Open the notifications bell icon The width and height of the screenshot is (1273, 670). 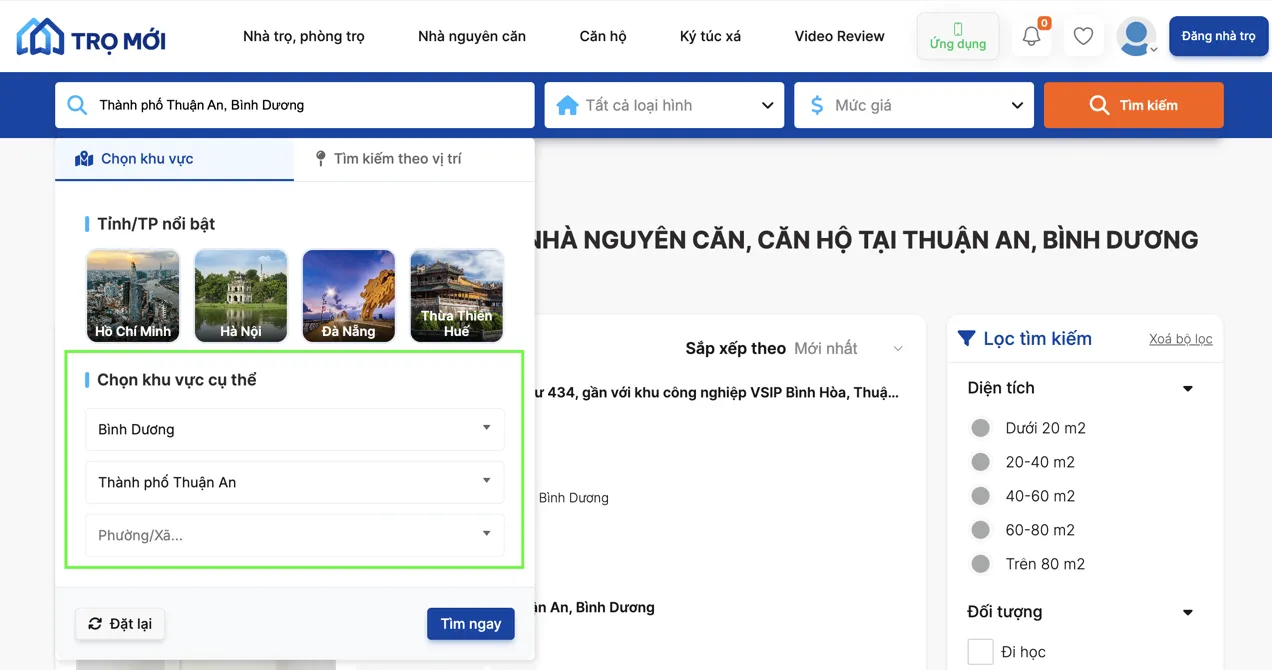click(1032, 36)
